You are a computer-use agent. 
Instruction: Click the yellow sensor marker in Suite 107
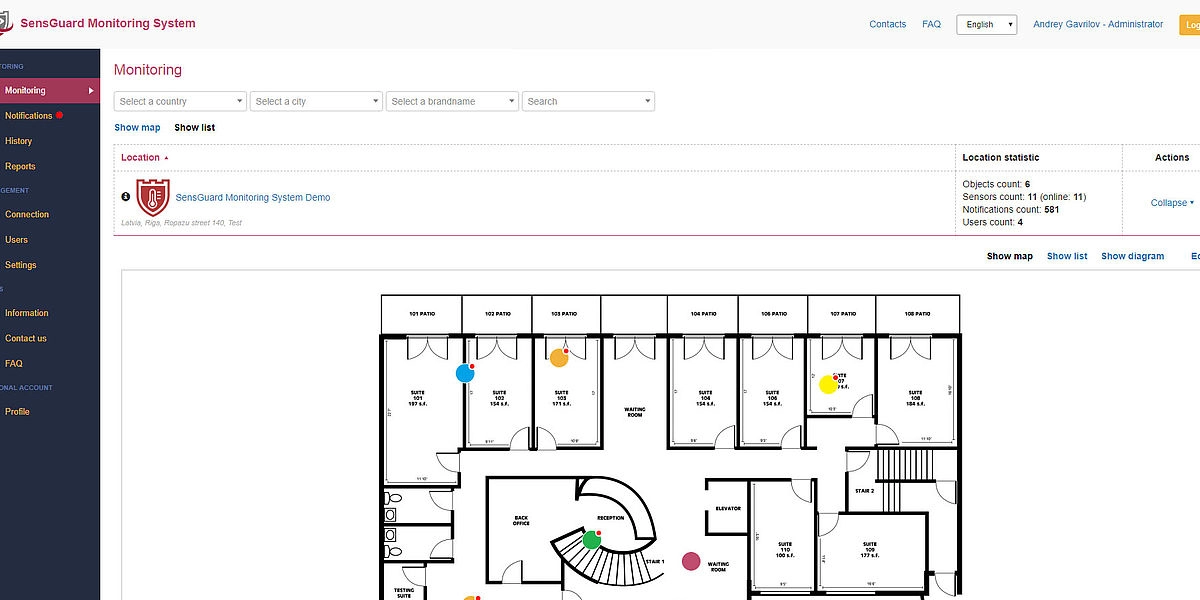pyautogui.click(x=828, y=384)
